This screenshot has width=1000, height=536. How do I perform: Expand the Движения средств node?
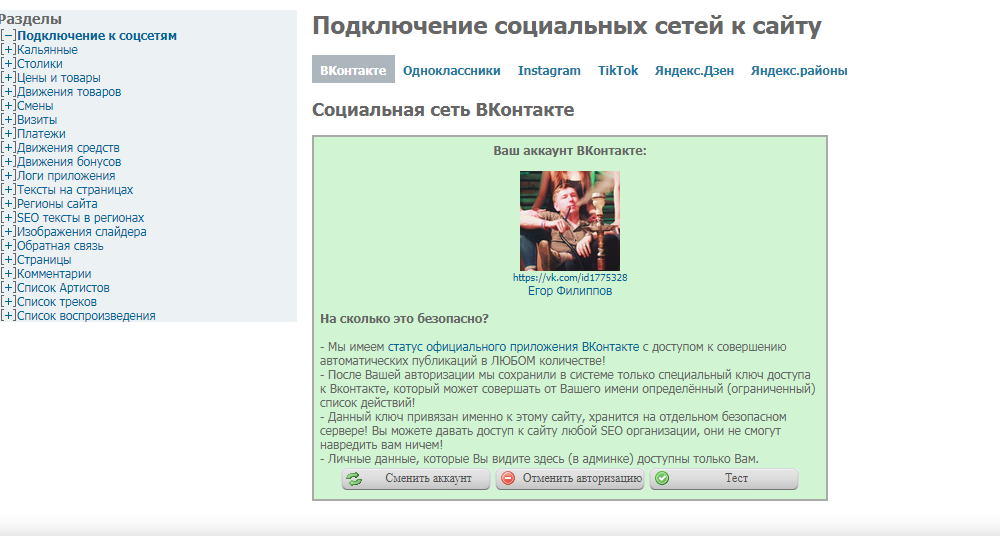click(x=8, y=148)
